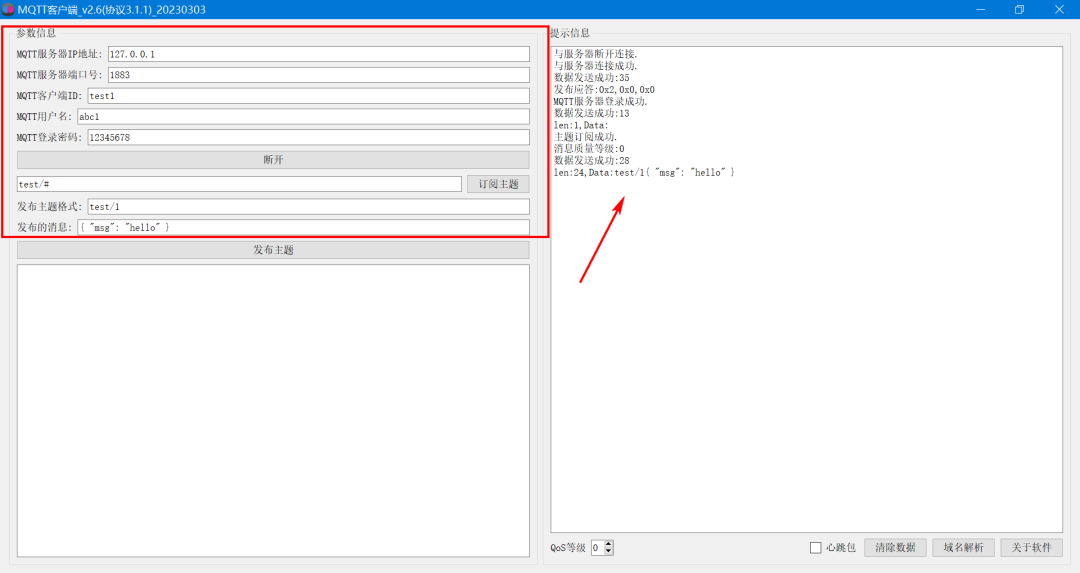Focus the MQTT登录密码 password field
Viewport: 1080px width, 573px height.
click(x=308, y=138)
